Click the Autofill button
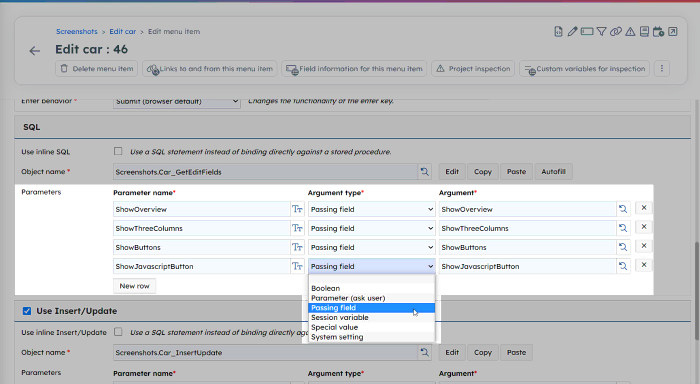The width and height of the screenshot is (700, 384). 554,171
